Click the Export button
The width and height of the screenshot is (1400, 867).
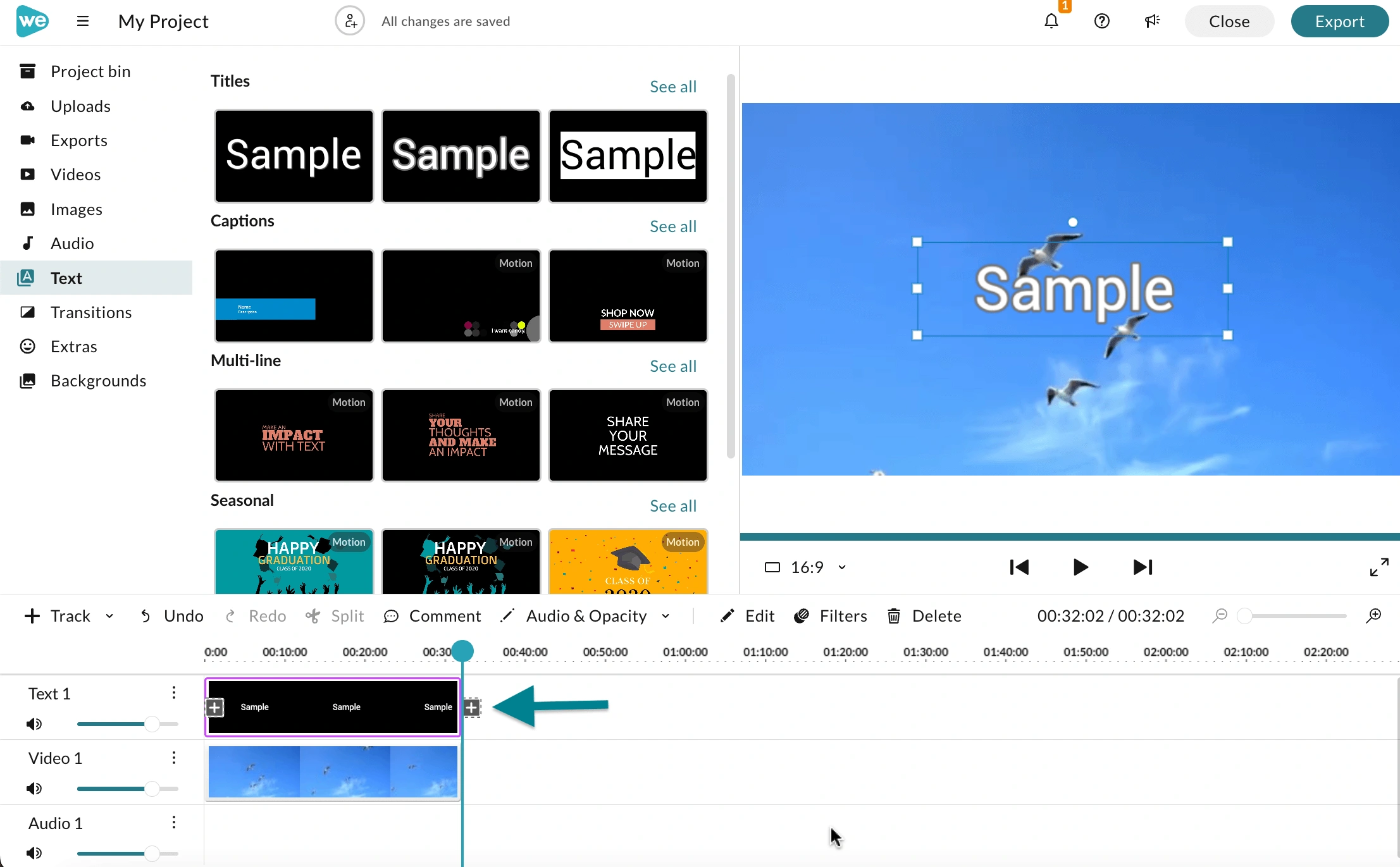[x=1339, y=21]
